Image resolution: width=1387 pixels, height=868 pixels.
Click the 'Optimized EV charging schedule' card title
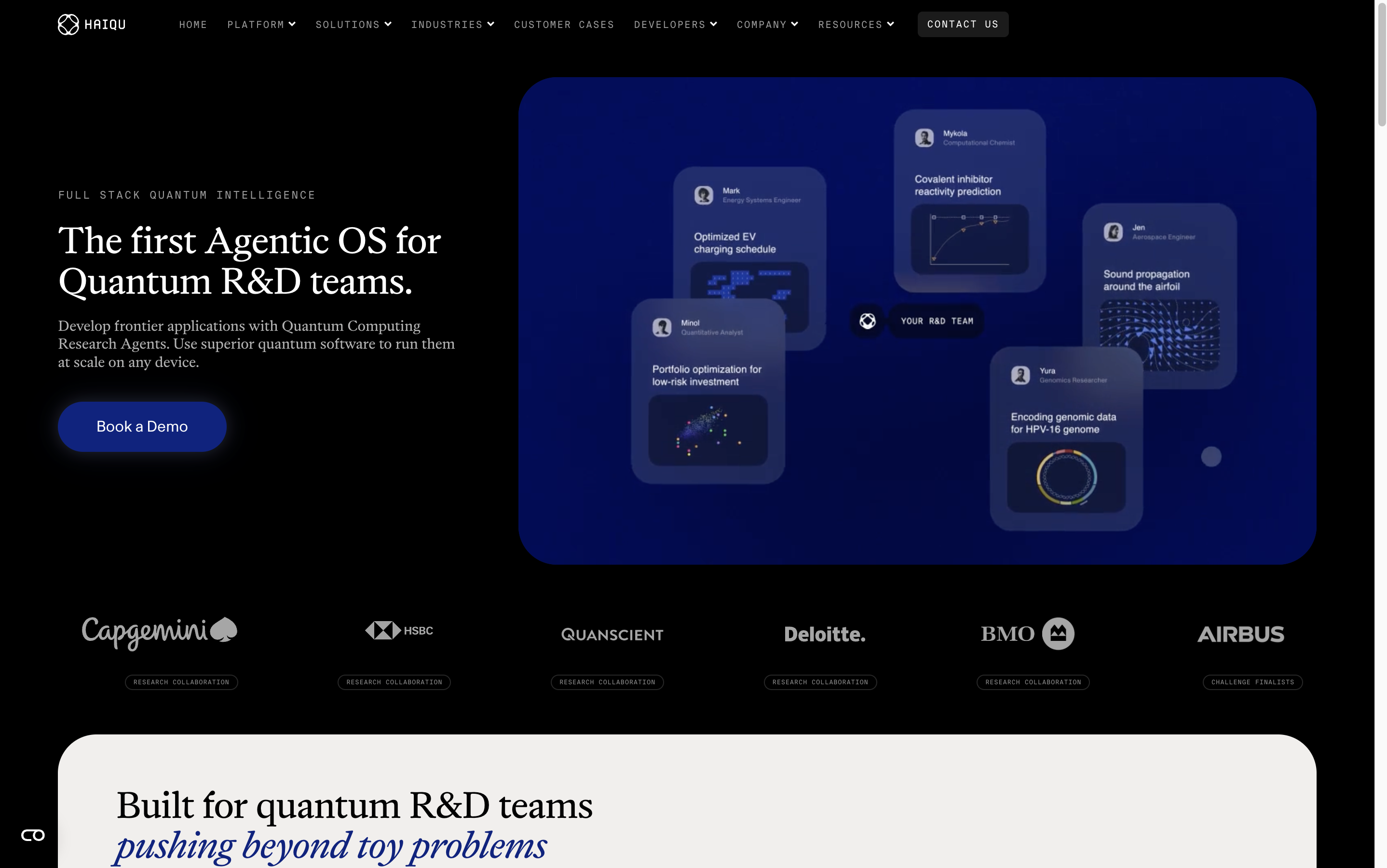click(735, 243)
